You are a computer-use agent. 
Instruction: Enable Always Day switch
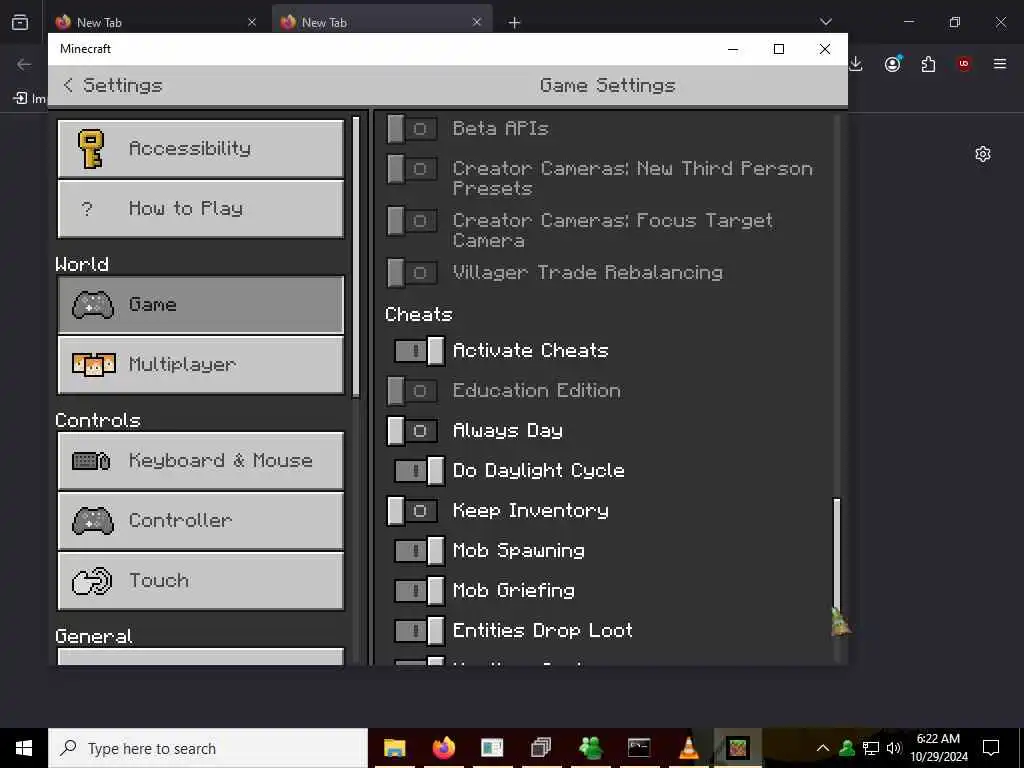pos(412,431)
